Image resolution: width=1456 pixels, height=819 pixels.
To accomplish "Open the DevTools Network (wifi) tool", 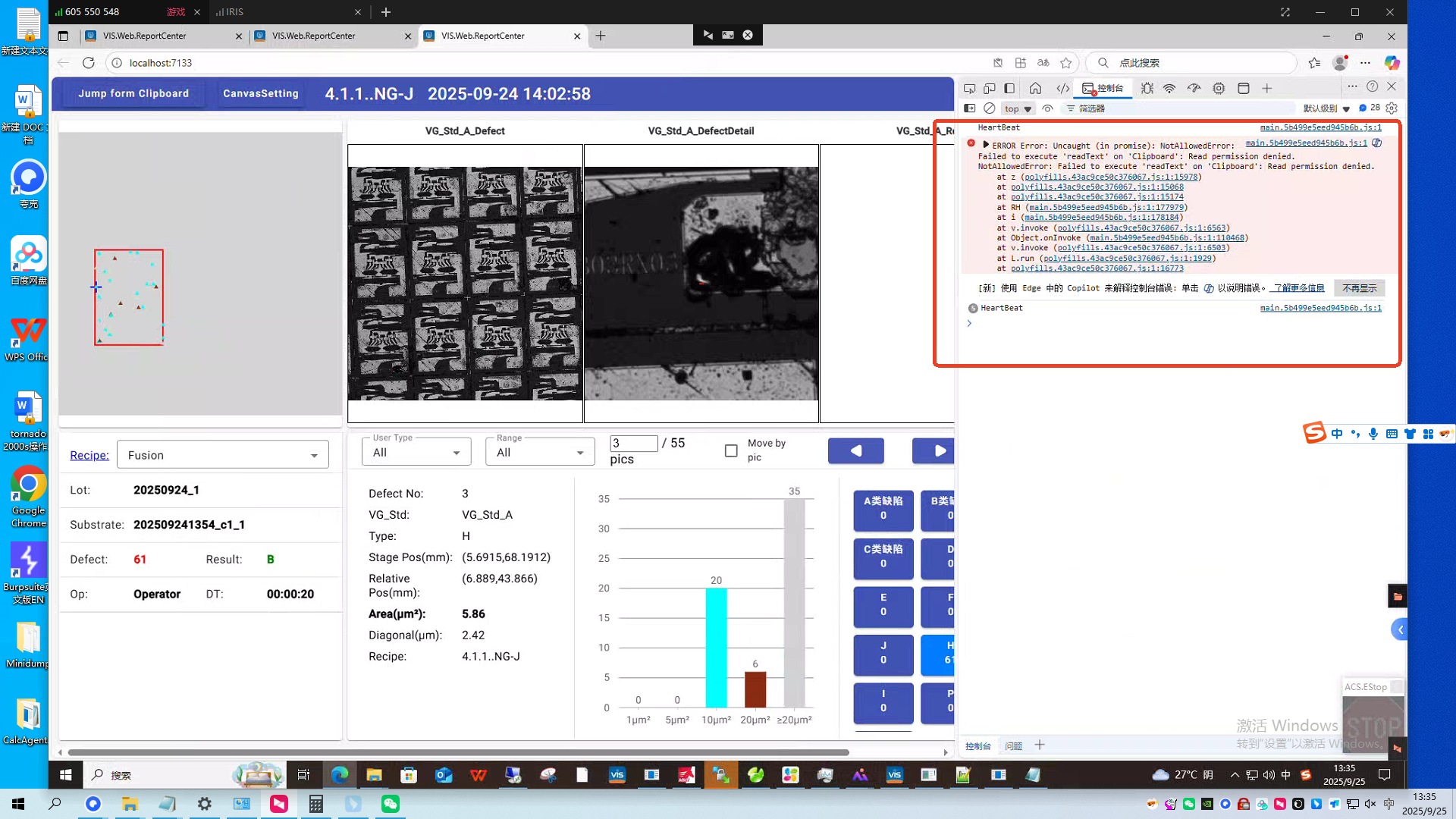I will coord(1169,89).
